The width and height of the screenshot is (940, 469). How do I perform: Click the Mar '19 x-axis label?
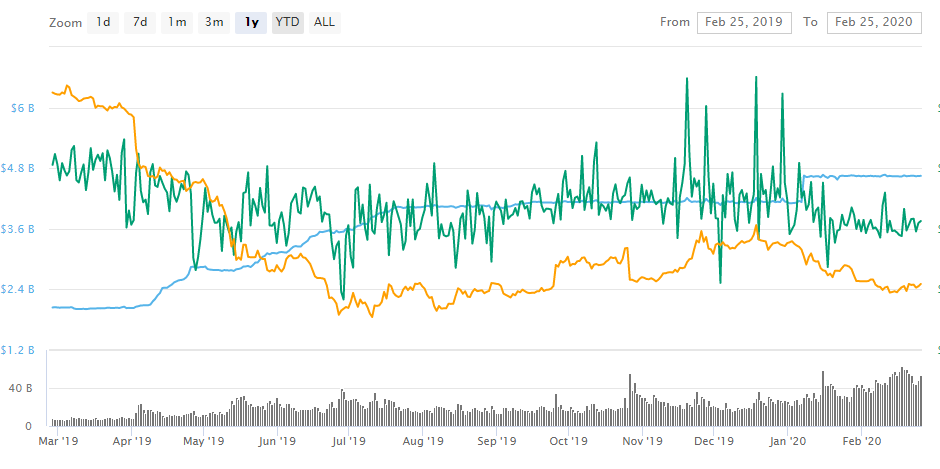tap(58, 440)
